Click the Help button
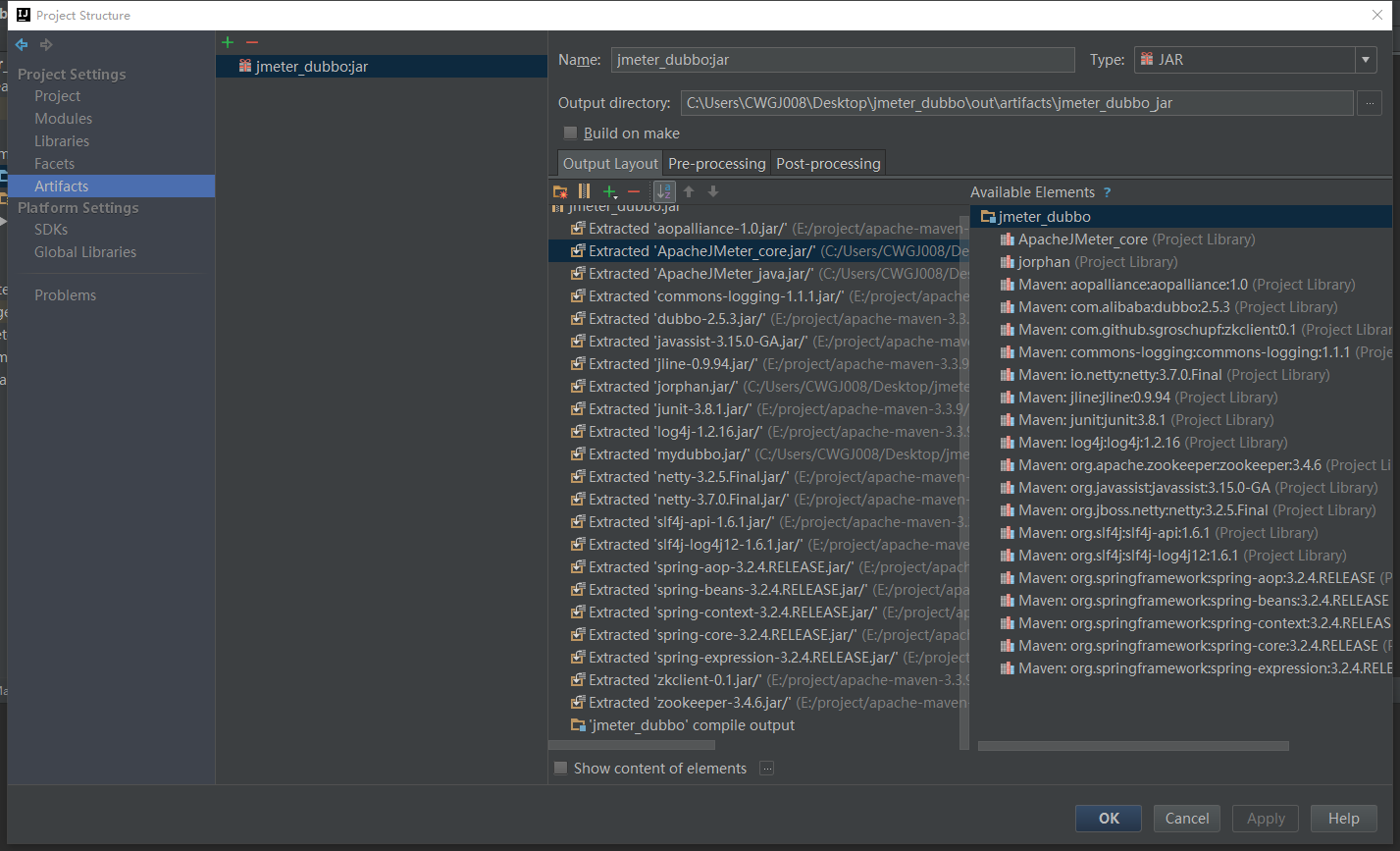The image size is (1400, 851). coord(1344,819)
